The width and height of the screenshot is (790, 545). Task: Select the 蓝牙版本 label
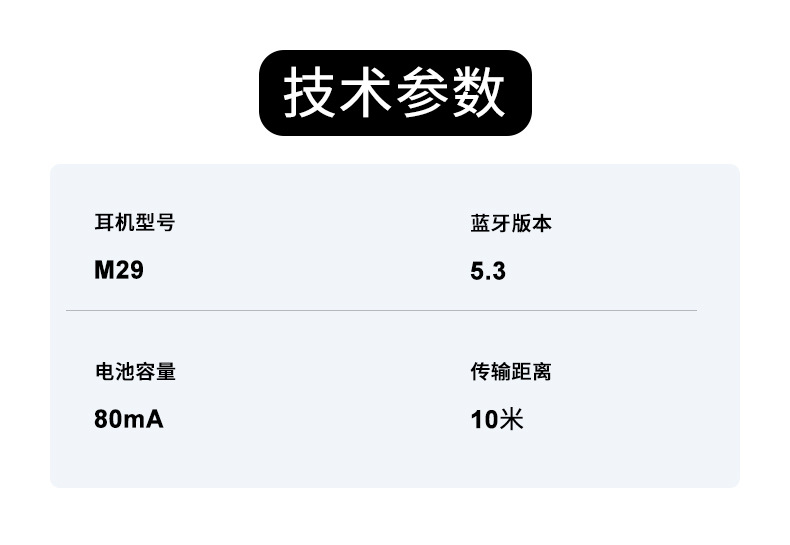[511, 223]
